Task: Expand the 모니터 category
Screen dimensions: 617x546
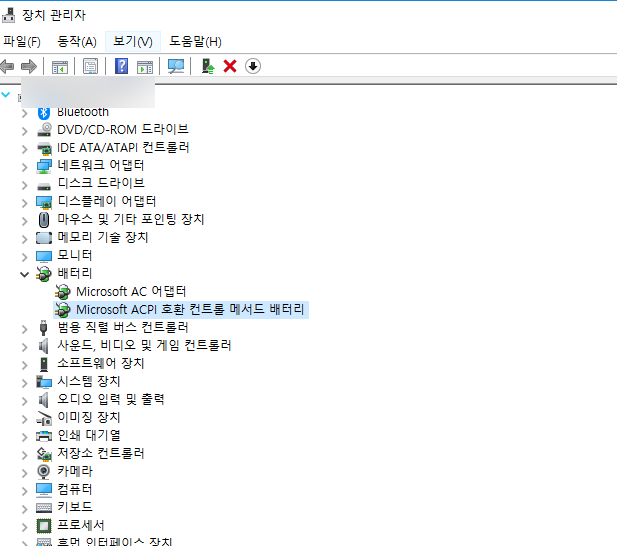Action: [25, 257]
